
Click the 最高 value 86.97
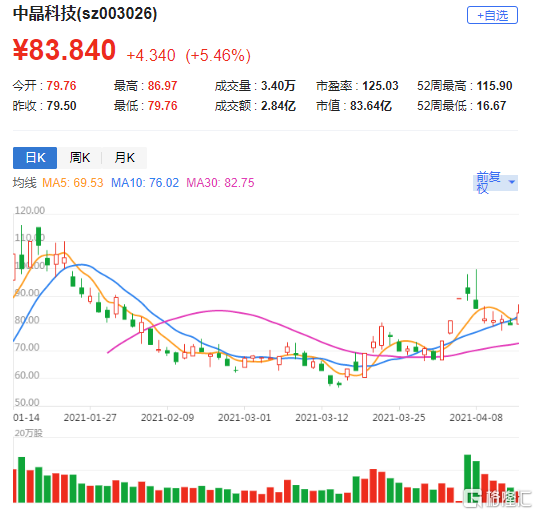click(x=162, y=86)
